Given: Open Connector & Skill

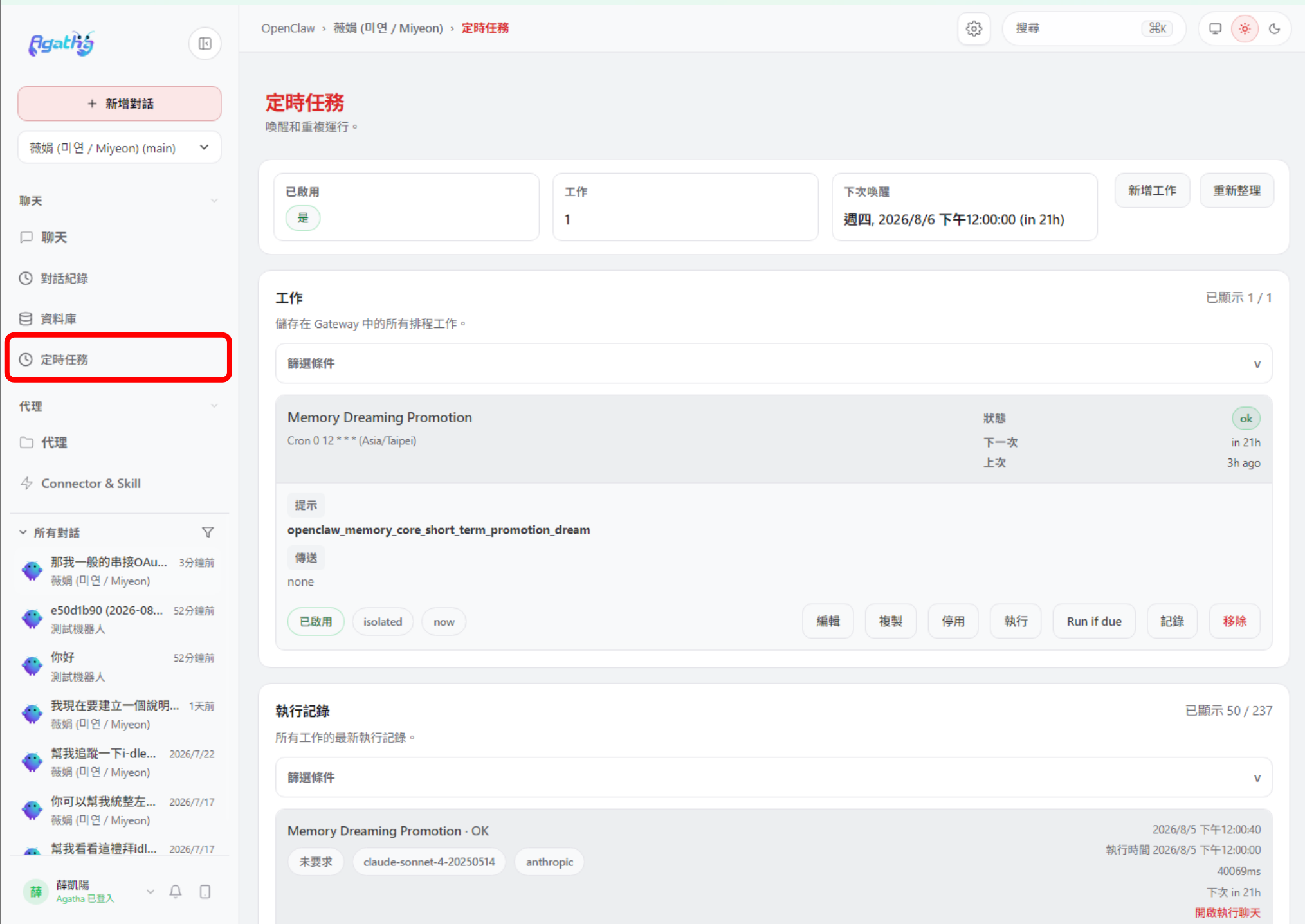Looking at the screenshot, I should click(119, 483).
